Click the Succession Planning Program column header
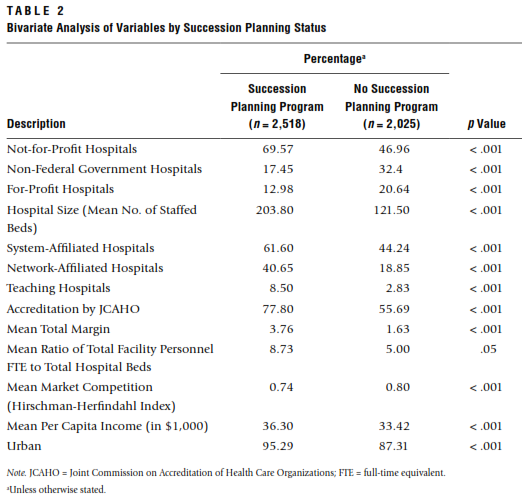This screenshot has width=522, height=500. pyautogui.click(x=277, y=106)
